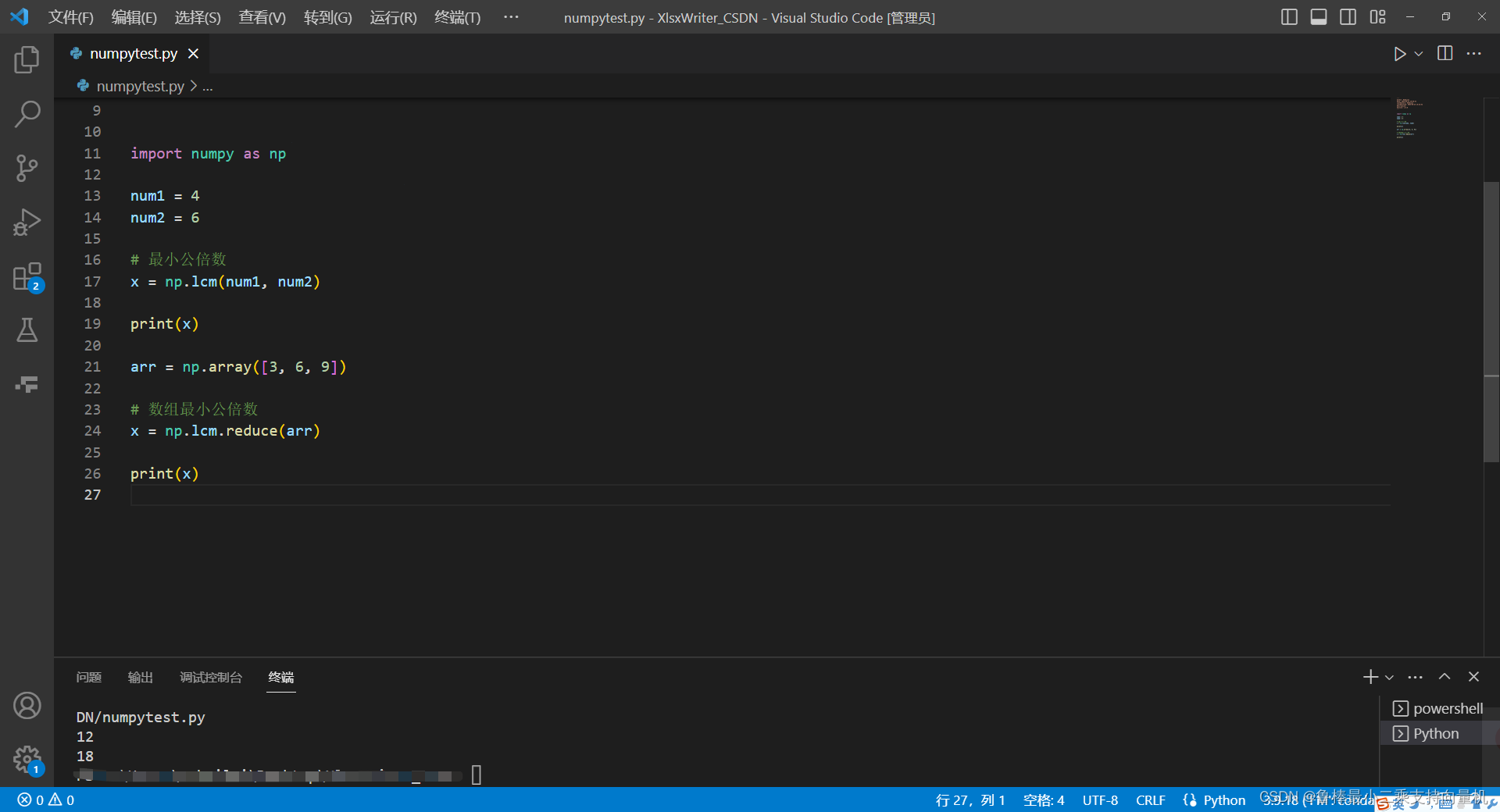Expand the breadcrumb ellipsis symbol list
Screen dimensions: 1500x812
pos(208,86)
